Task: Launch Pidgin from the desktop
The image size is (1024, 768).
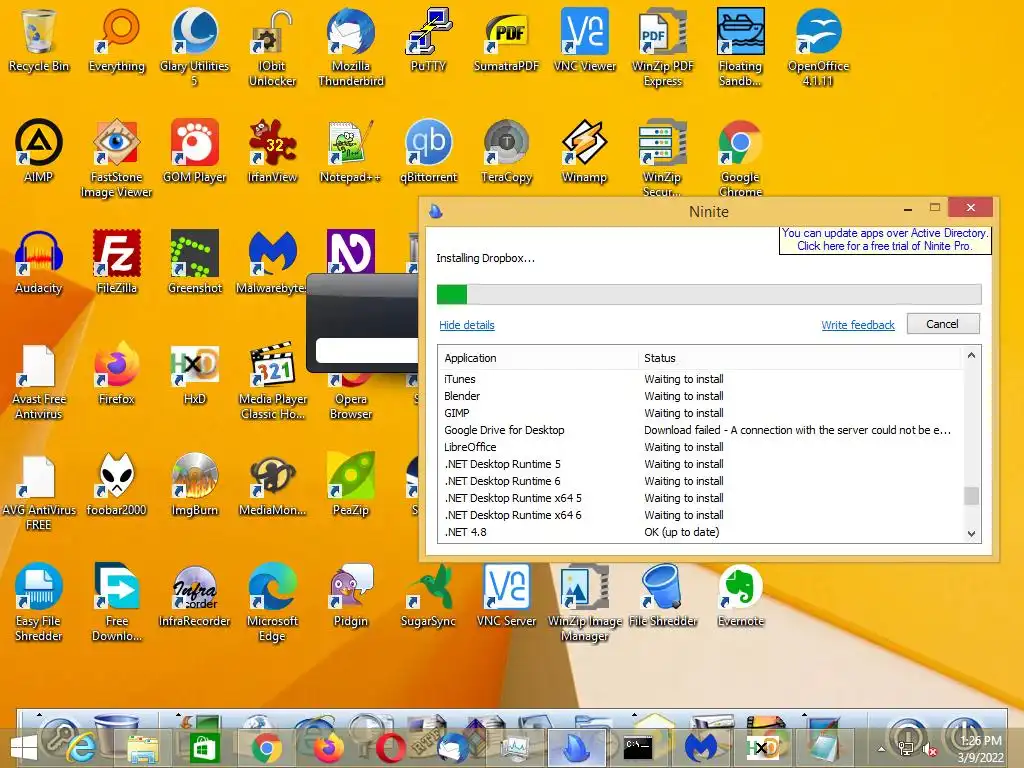Action: point(351,594)
